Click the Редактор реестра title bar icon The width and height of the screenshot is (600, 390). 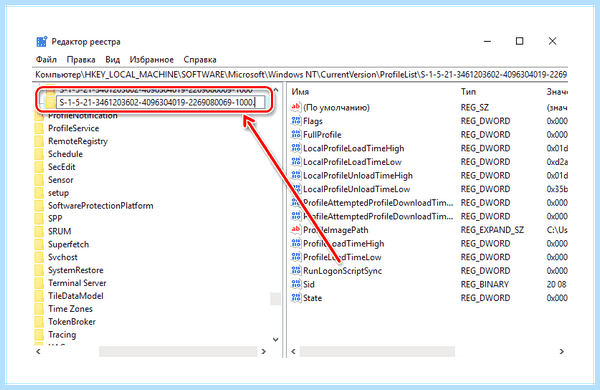pyautogui.click(x=41, y=41)
